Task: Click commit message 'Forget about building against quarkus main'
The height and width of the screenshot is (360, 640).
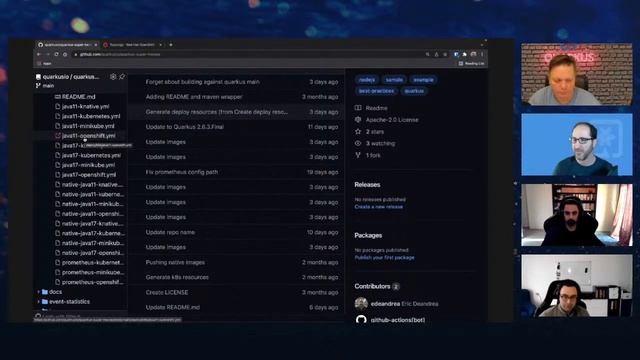Action: point(202,82)
